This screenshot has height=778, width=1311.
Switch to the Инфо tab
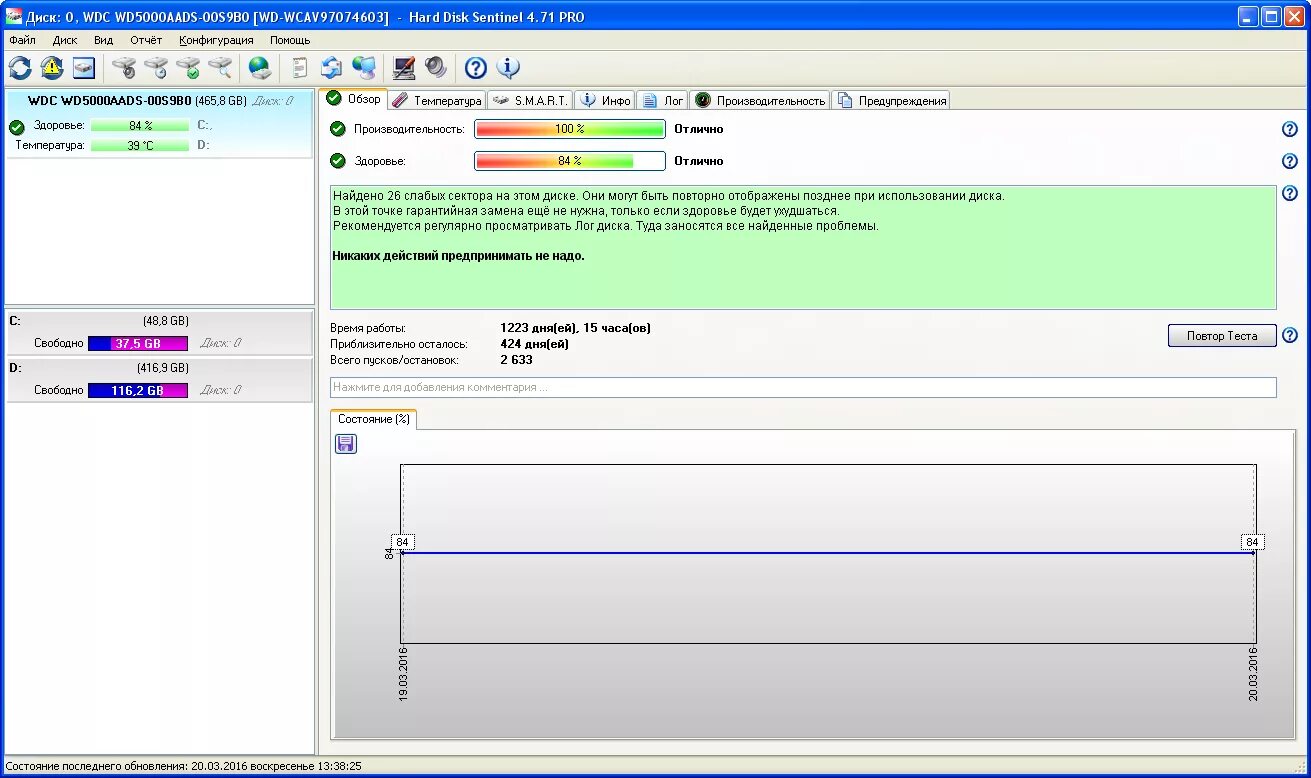click(x=605, y=100)
